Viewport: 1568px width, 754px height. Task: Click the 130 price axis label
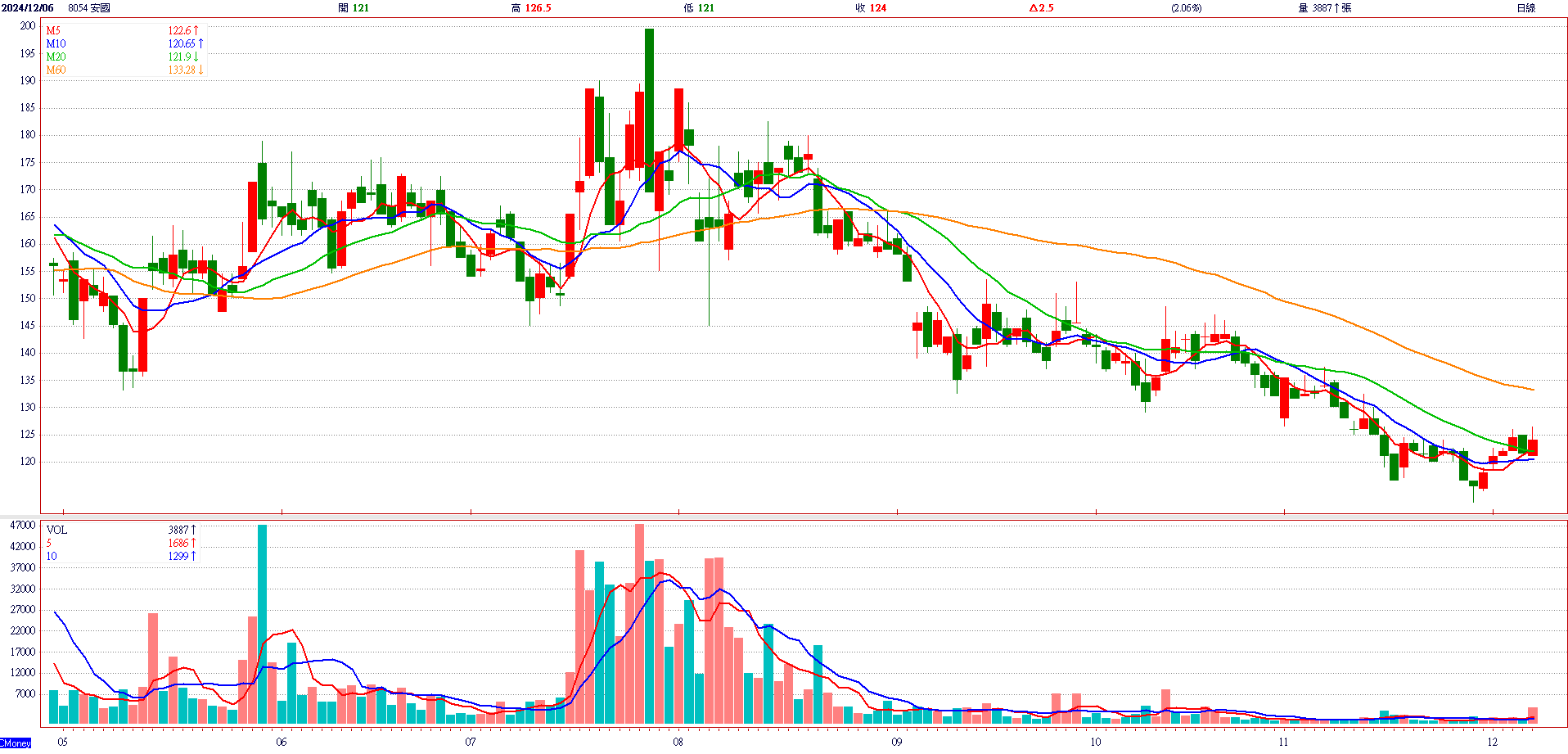click(x=28, y=407)
